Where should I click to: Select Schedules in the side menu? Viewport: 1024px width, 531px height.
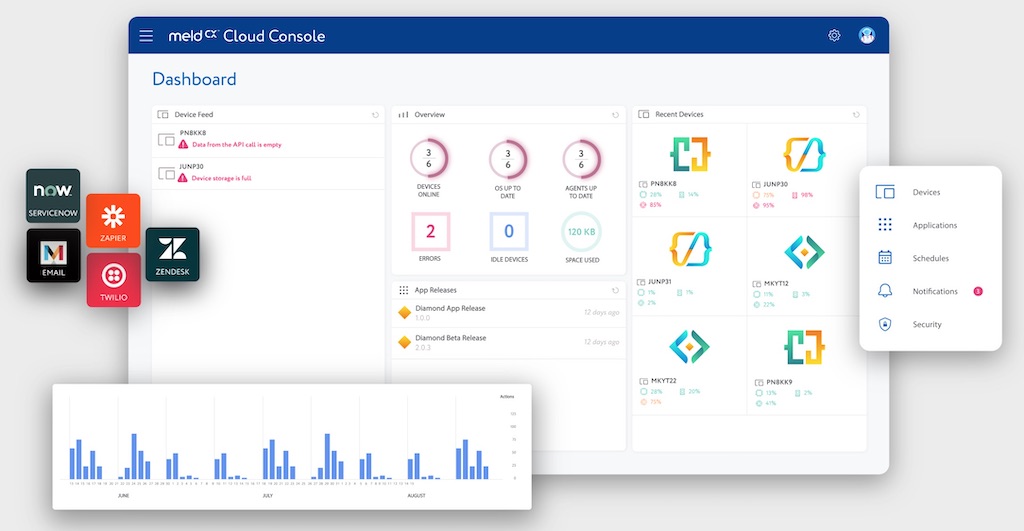pyautogui.click(x=930, y=258)
